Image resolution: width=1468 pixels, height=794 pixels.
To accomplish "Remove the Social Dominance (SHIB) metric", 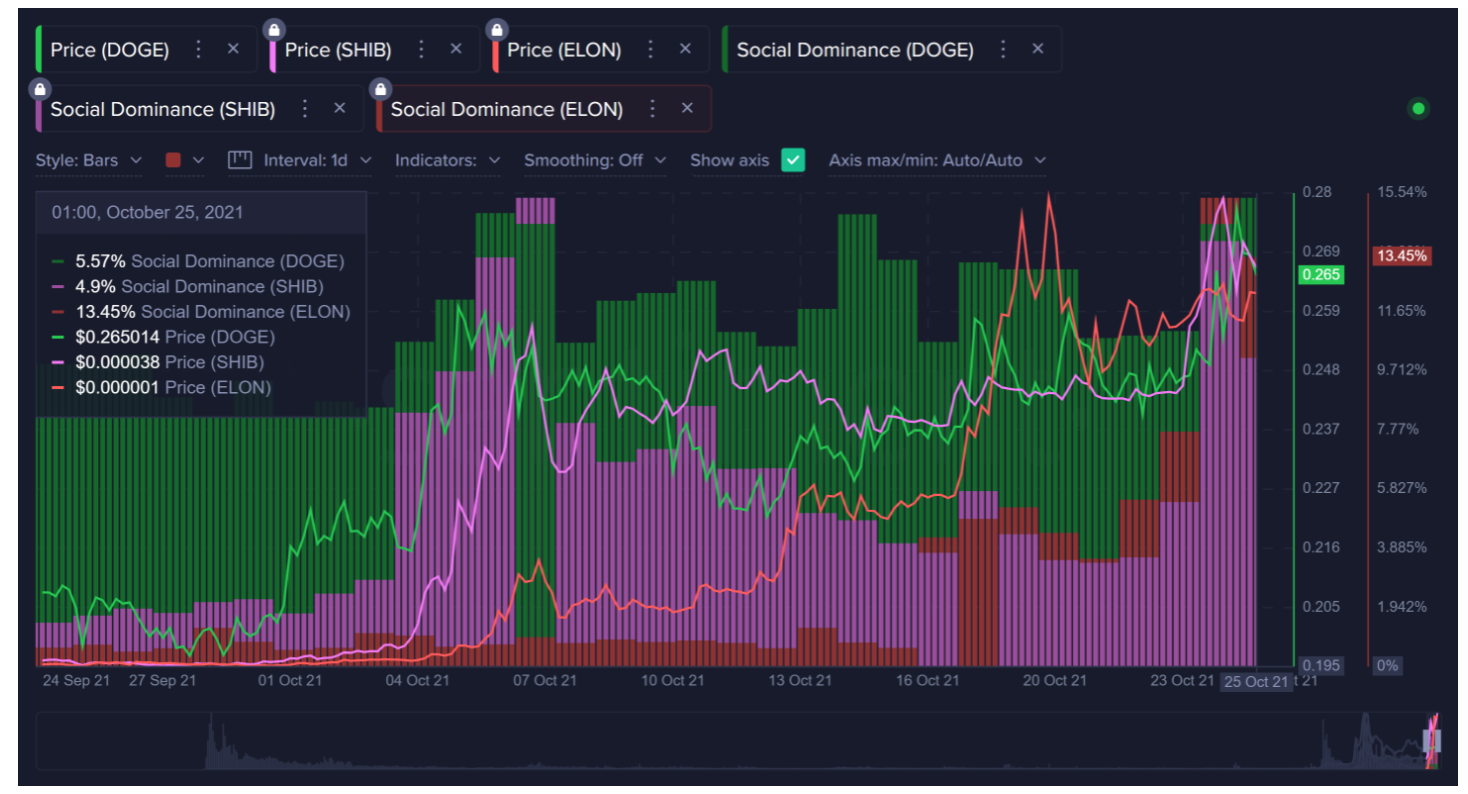I will point(340,108).
